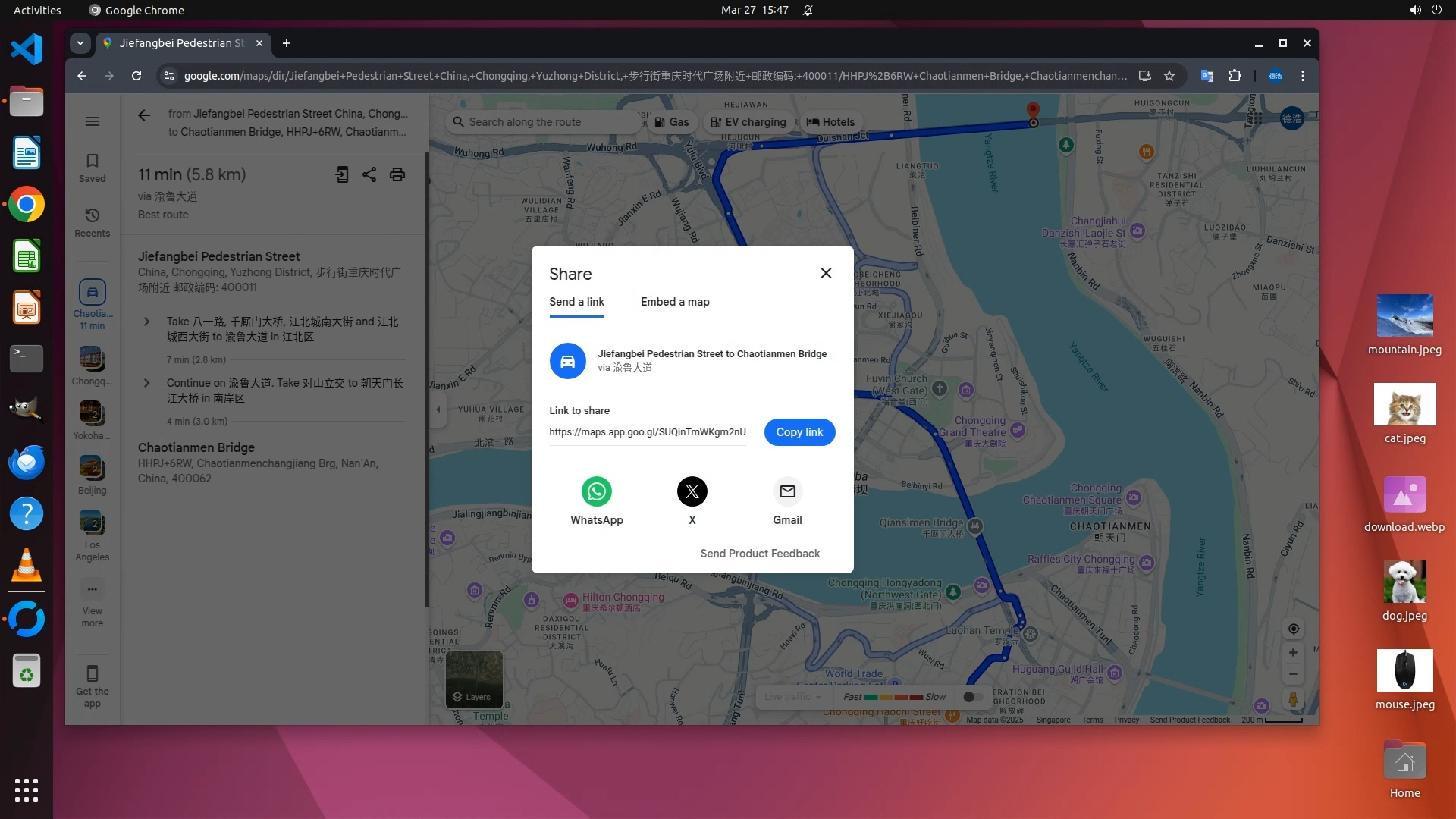Expand the Continue on 渝鲁大道 step
Screen dimensions: 1456x819
coord(147,383)
